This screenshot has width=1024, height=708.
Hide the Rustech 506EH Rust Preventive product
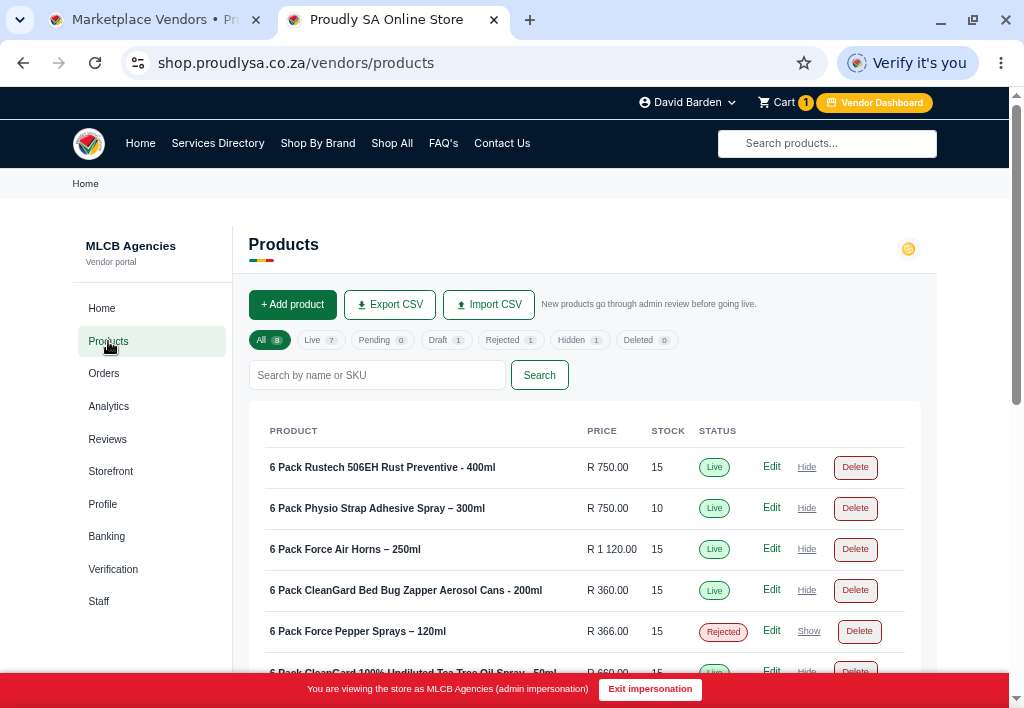click(807, 467)
